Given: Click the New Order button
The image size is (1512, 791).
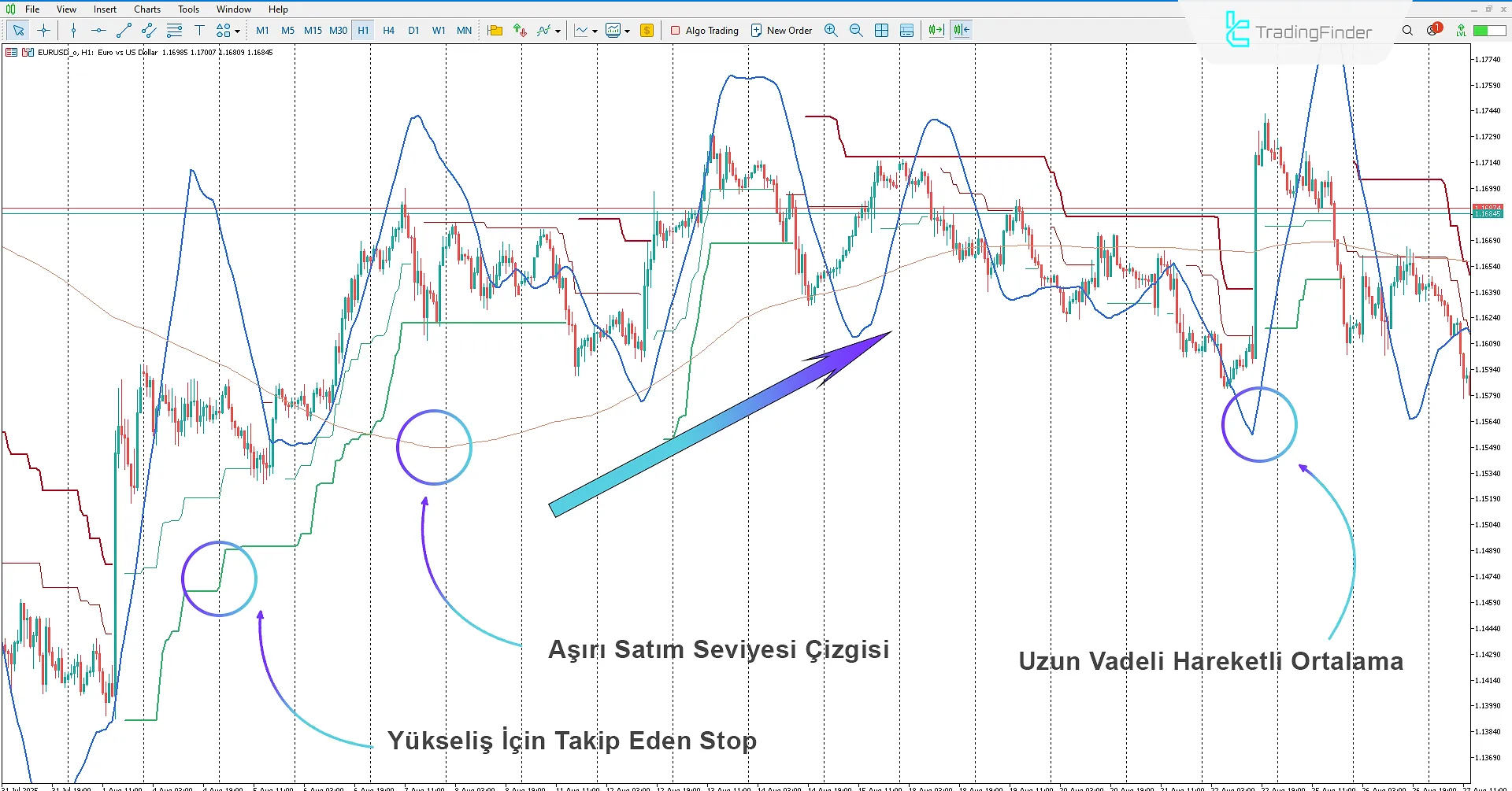Looking at the screenshot, I should [x=781, y=30].
